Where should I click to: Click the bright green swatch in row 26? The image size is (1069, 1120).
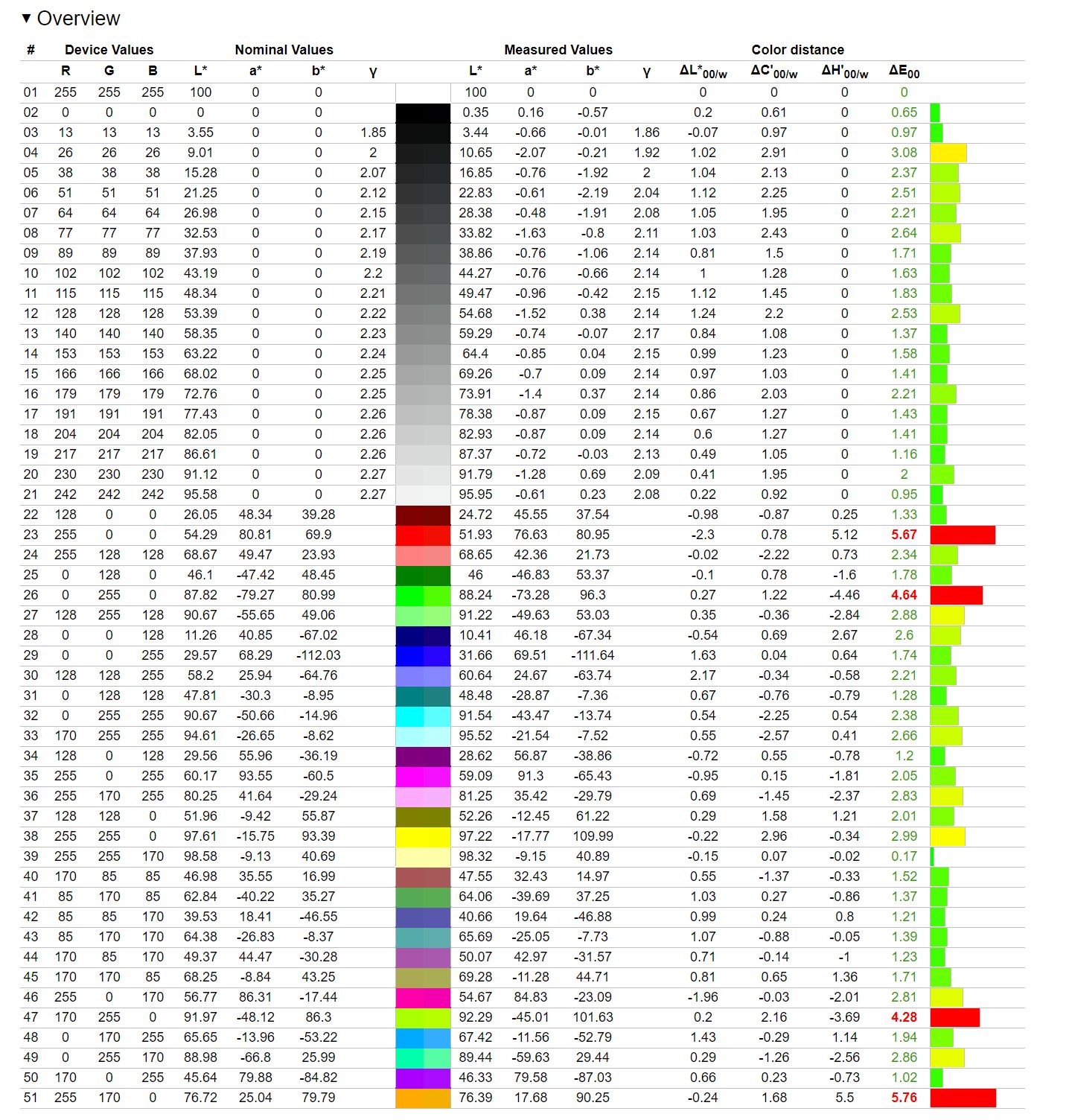pos(423,595)
